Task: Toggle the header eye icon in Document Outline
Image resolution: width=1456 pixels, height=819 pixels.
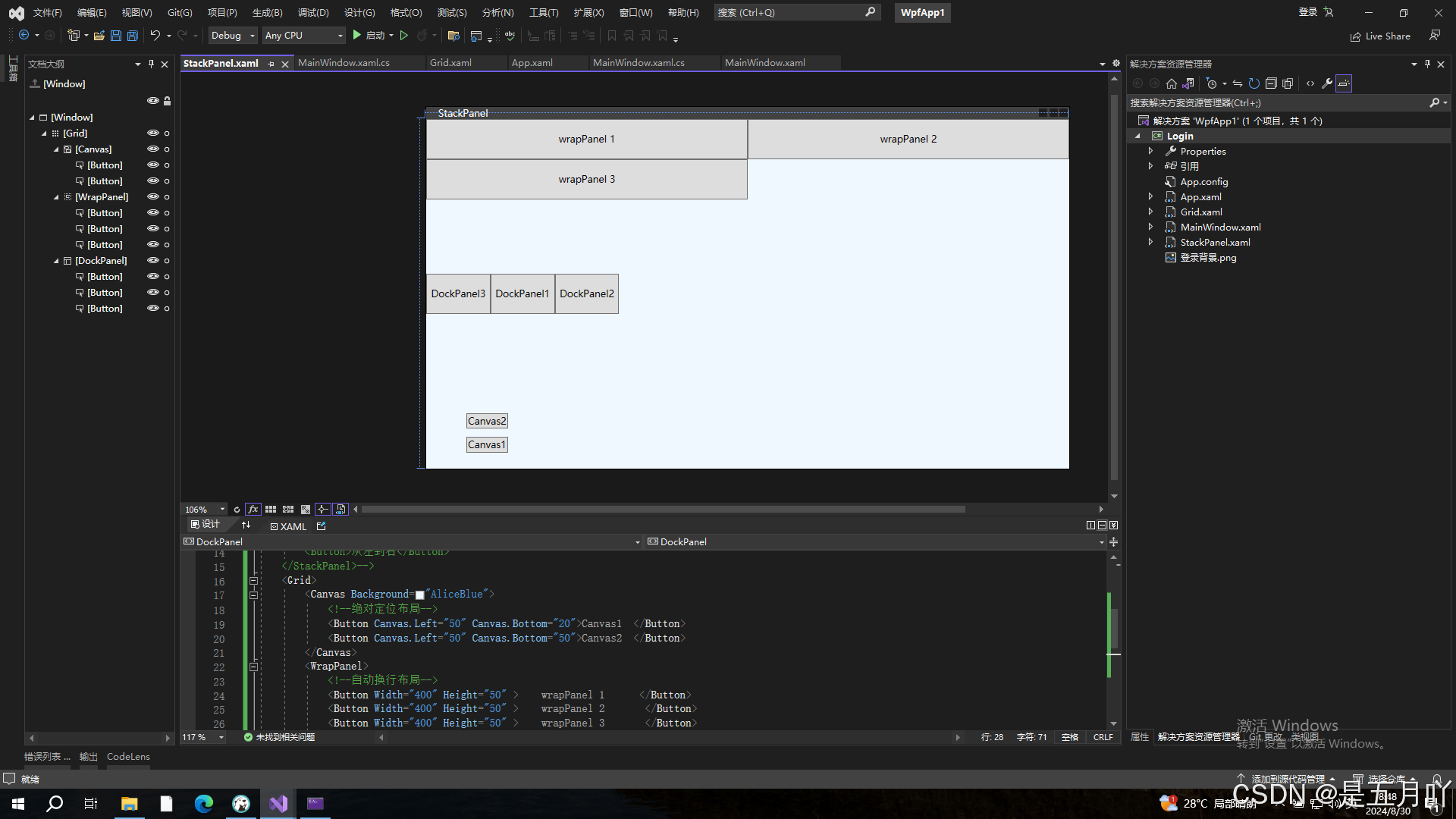Action: coord(153,101)
